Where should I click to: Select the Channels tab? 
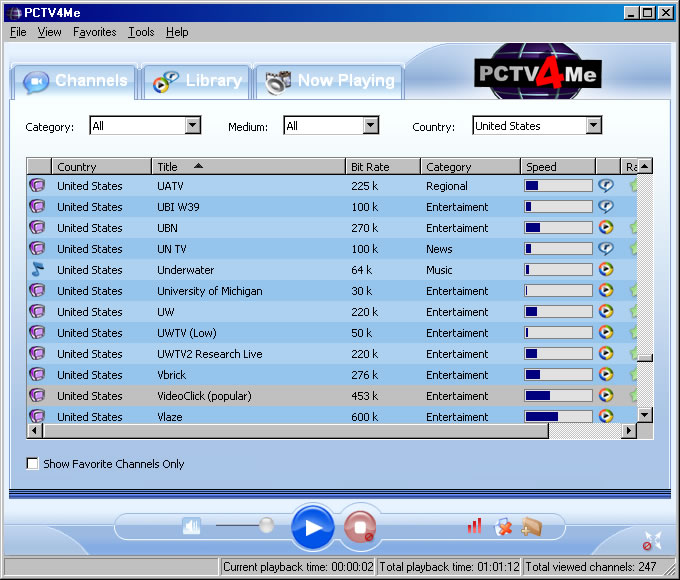pos(75,82)
